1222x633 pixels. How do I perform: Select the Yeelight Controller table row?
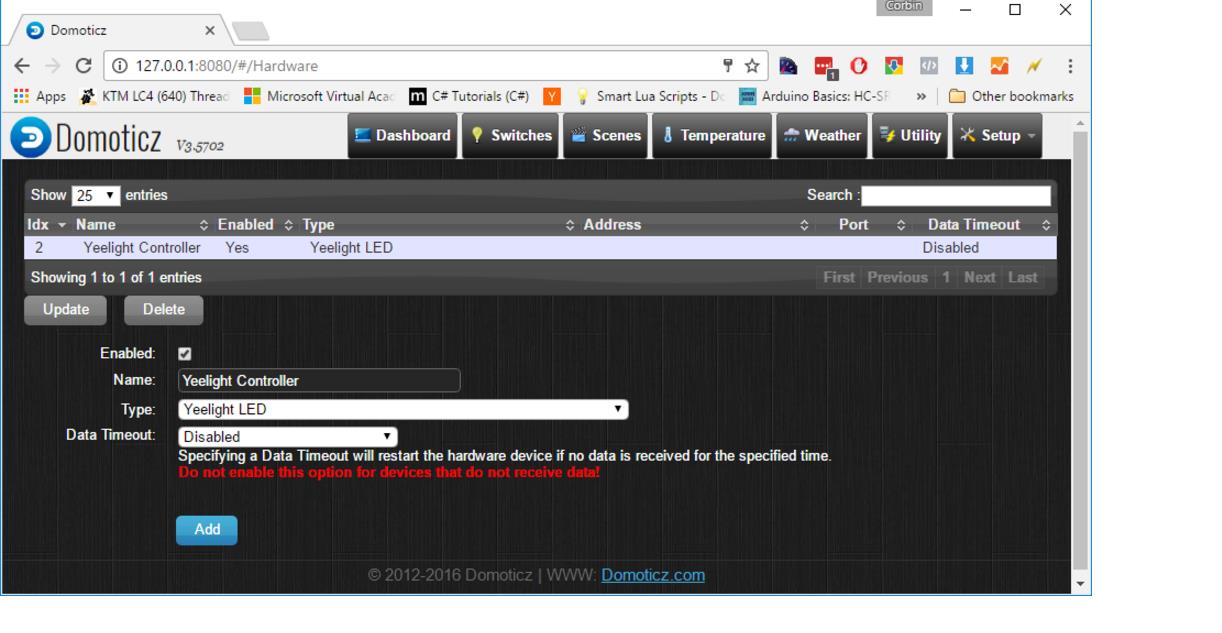point(540,248)
